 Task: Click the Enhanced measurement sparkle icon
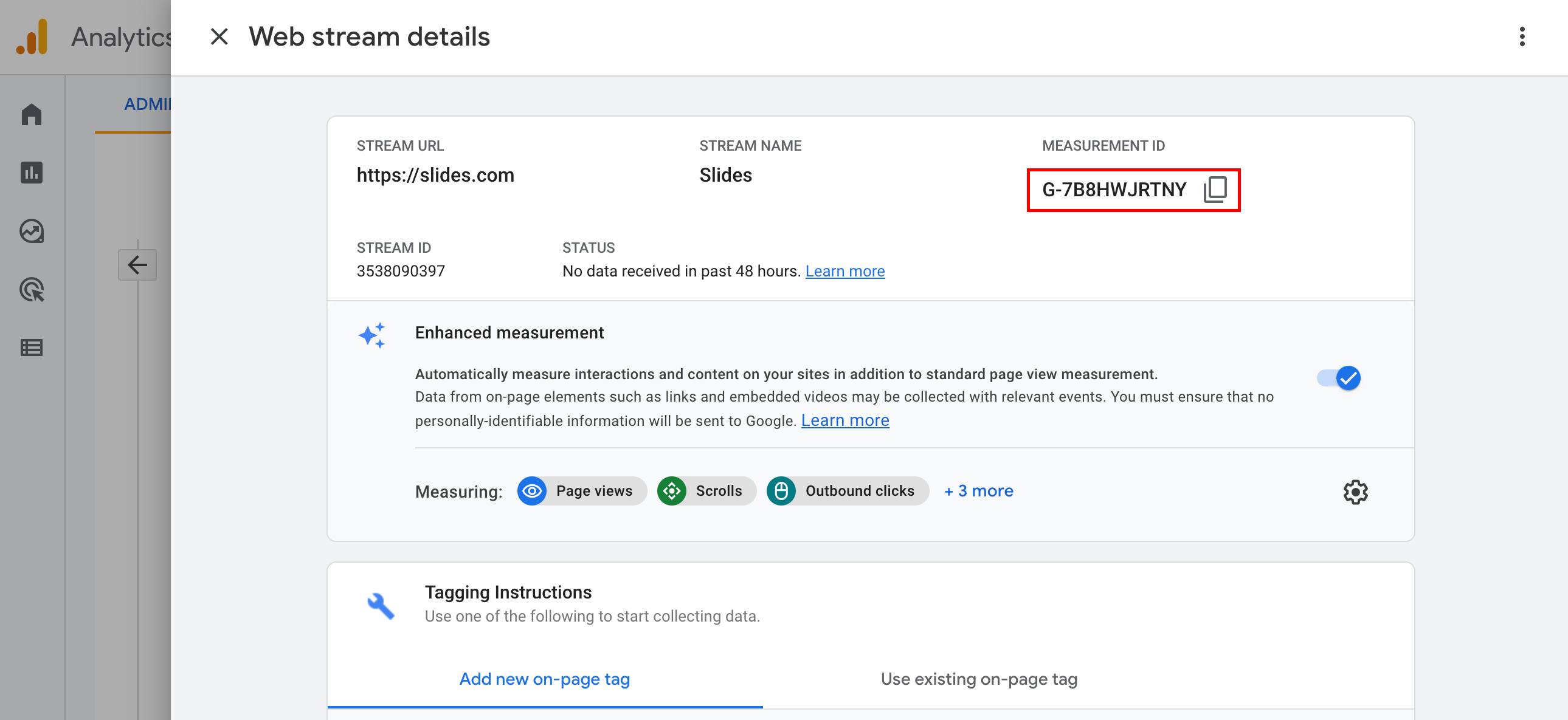click(372, 335)
